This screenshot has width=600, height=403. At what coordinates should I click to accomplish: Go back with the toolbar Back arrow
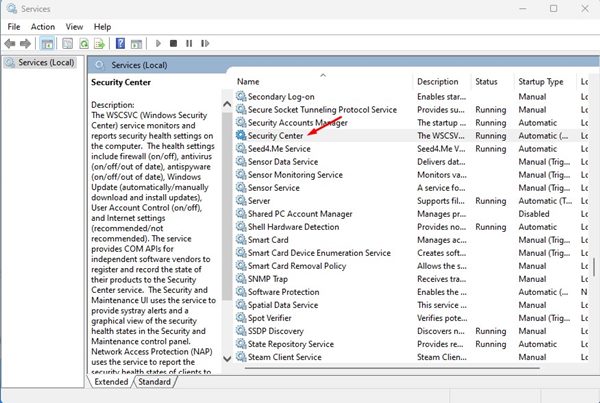pyautogui.click(x=10, y=44)
